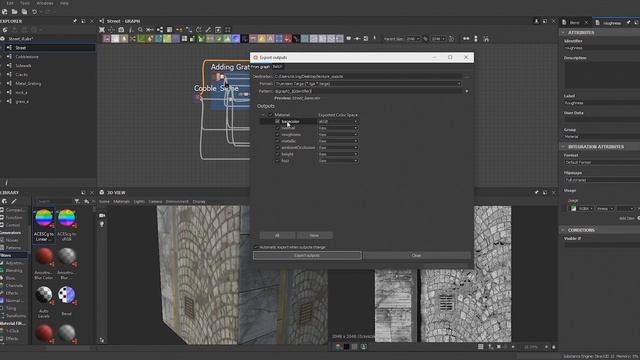Open the Materials menu in 3D View
Viewport: 640px width, 360px height.
coord(121,201)
